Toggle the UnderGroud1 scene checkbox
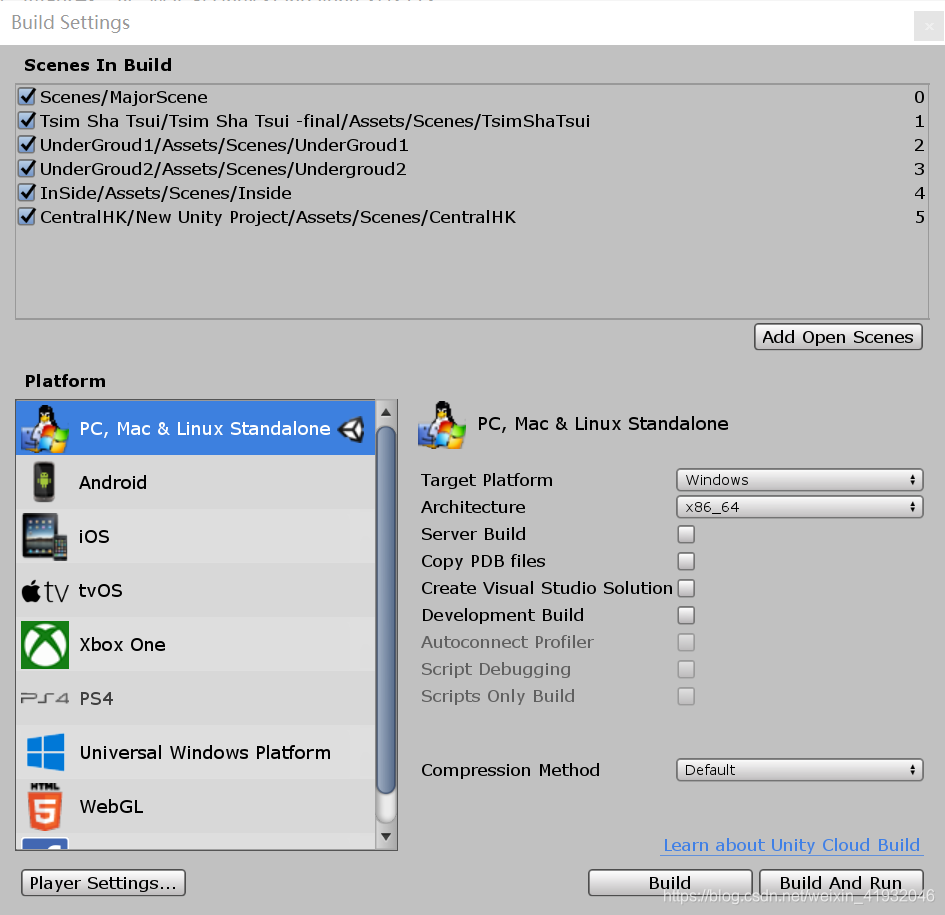This screenshot has width=945, height=915. click(x=27, y=145)
